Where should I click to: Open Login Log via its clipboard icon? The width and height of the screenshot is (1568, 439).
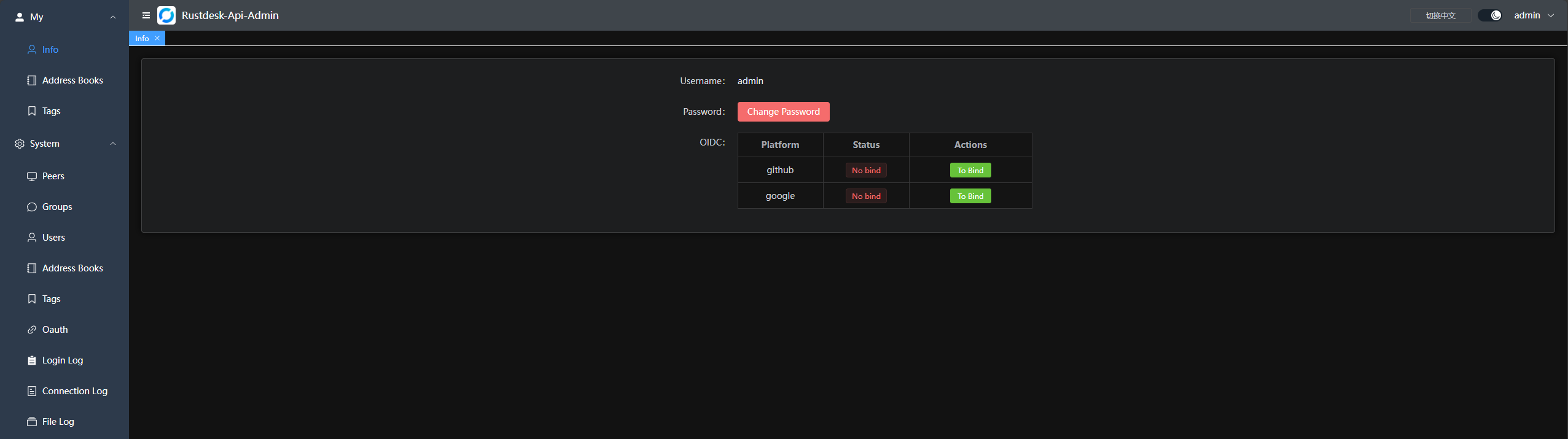pyautogui.click(x=32, y=360)
